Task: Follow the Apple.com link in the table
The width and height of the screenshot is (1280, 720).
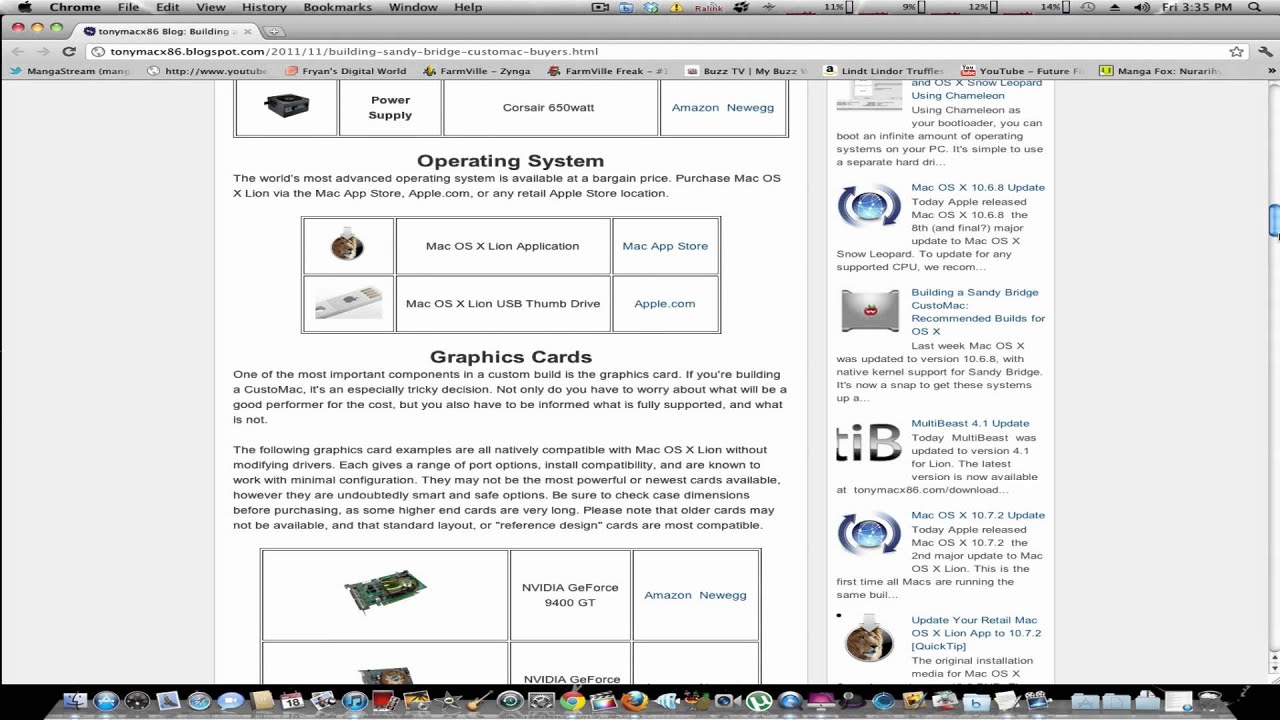Action: pos(665,304)
